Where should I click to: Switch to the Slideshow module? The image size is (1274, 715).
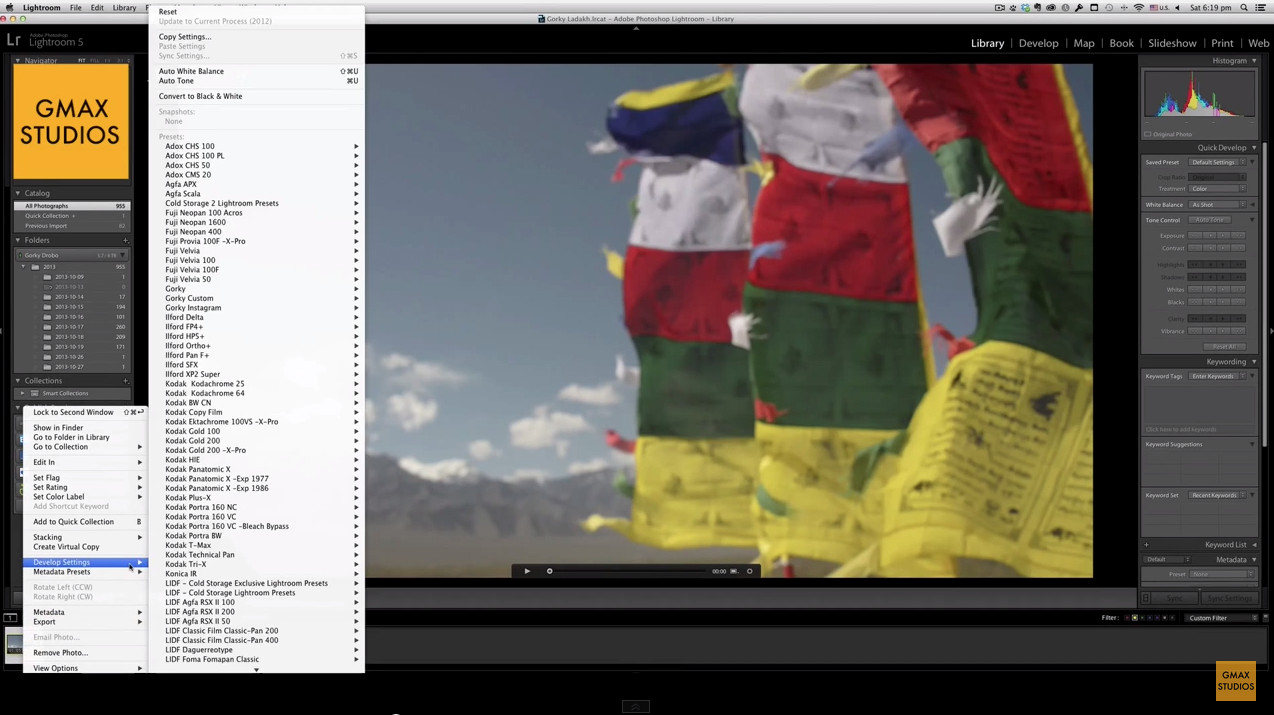(1172, 43)
